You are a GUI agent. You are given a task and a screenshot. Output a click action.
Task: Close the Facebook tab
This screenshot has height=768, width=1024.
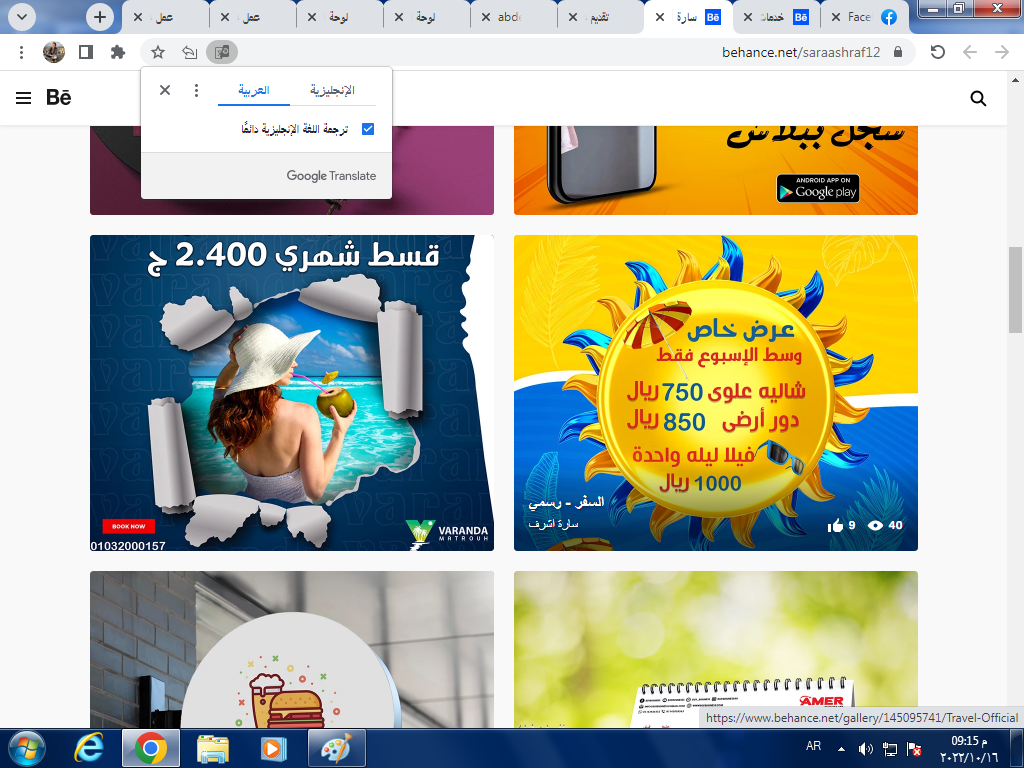[835, 17]
